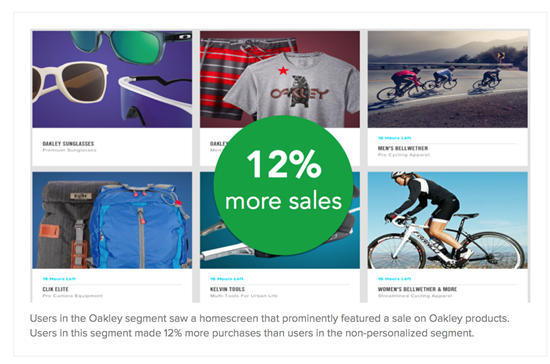This screenshot has width=550, height=364.
Task: Click the Clik Elite sale title
Action: click(55, 289)
